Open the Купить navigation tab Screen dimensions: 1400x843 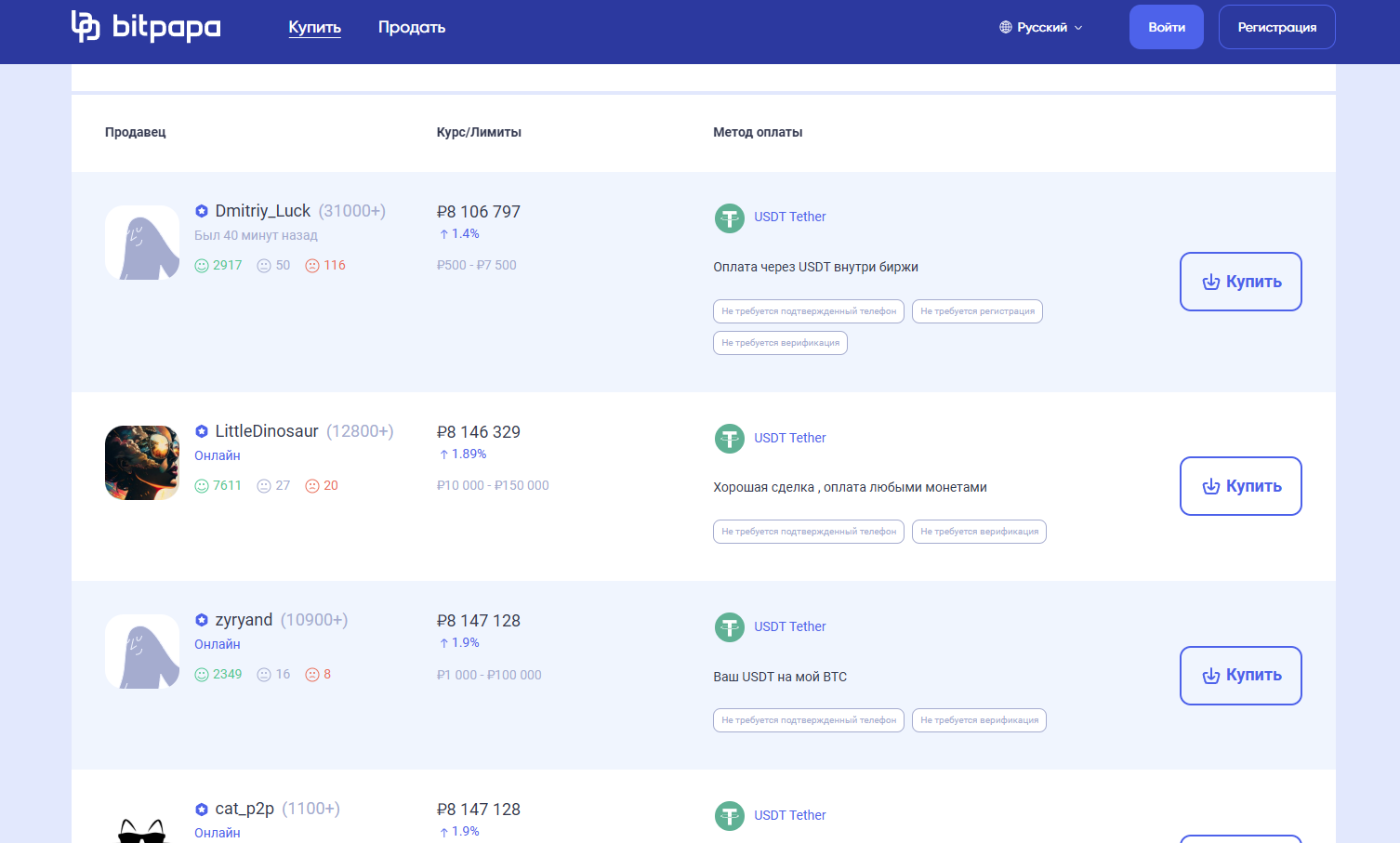(x=314, y=28)
